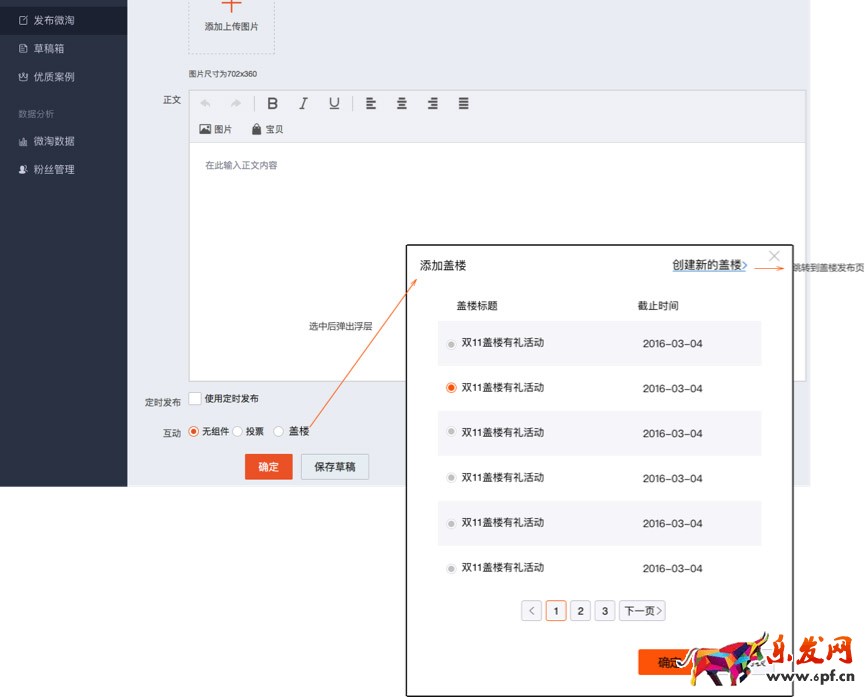The width and height of the screenshot is (865, 697).
Task: Click the left pagination chevron
Action: tap(531, 610)
